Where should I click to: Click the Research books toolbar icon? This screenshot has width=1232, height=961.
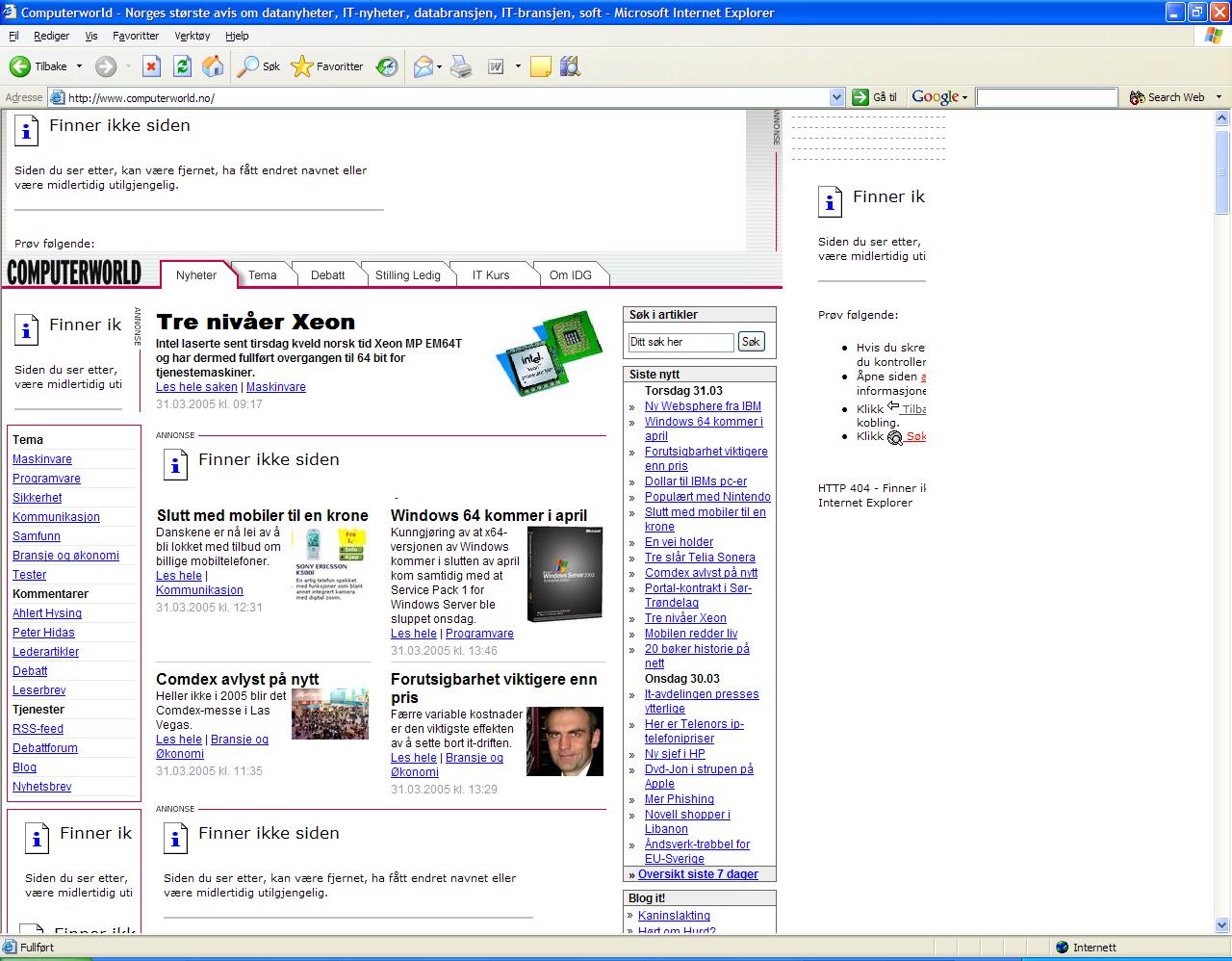coord(571,66)
